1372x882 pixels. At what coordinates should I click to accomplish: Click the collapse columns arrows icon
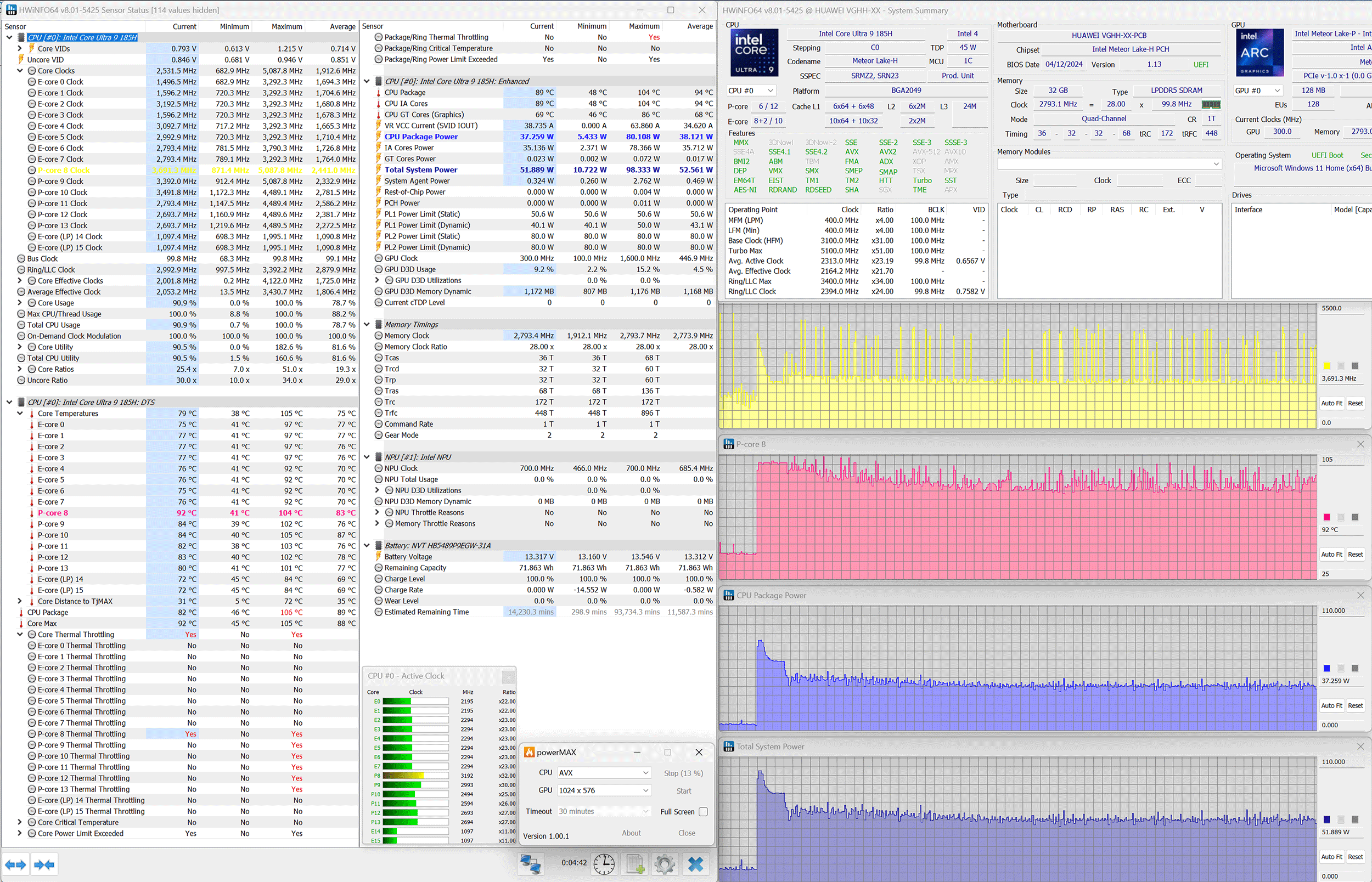coord(44,865)
